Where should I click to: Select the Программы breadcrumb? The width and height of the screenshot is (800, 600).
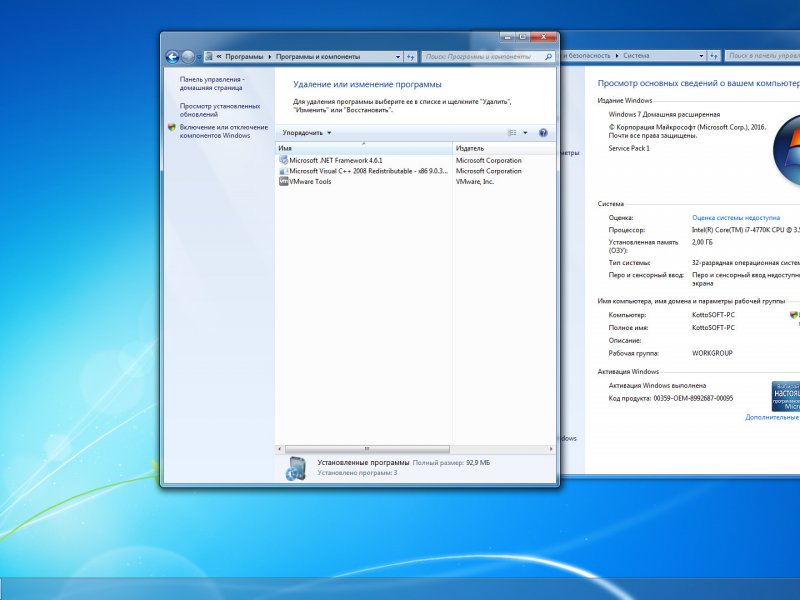pyautogui.click(x=244, y=57)
